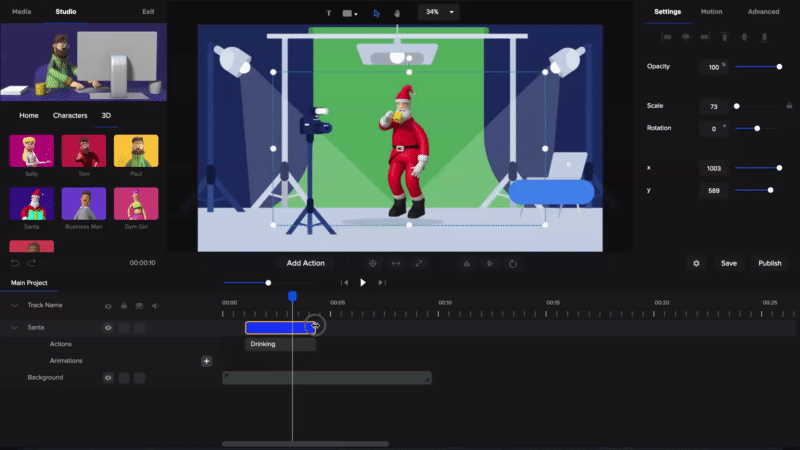Click the Opacity value field
Image resolution: width=800 pixels, height=450 pixels.
click(x=714, y=67)
